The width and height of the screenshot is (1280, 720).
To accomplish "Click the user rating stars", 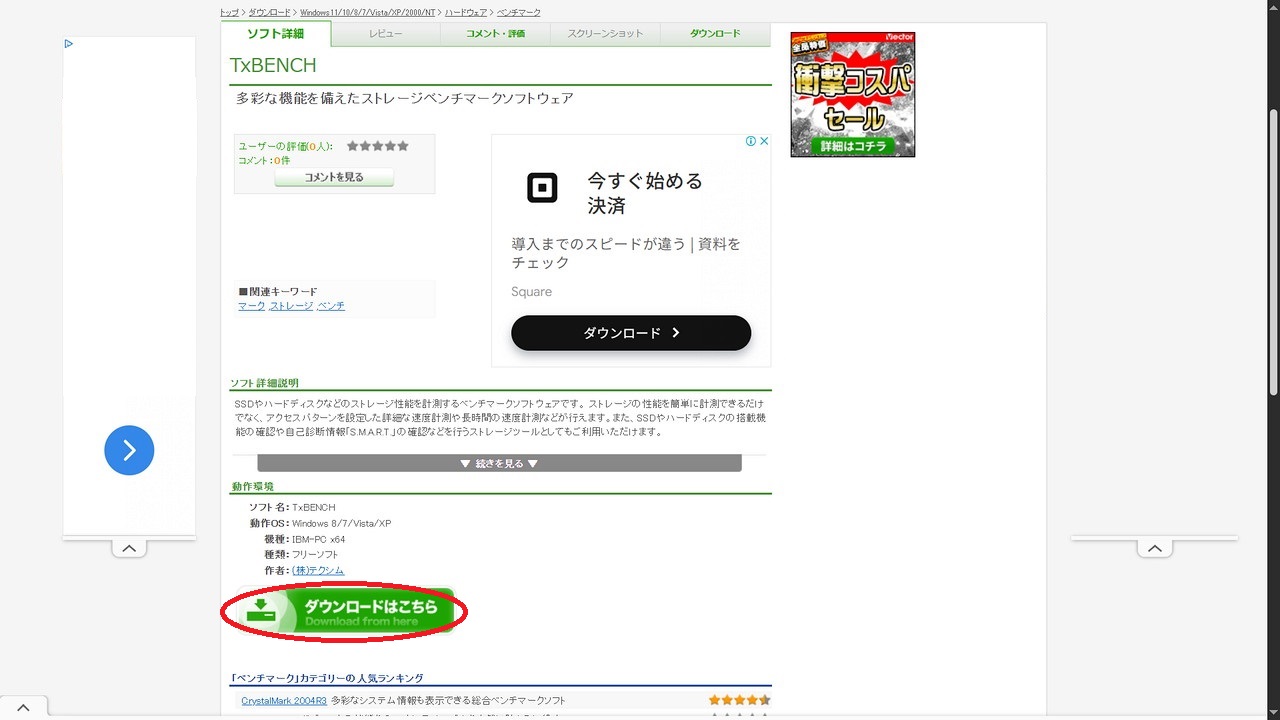I will click(378, 146).
